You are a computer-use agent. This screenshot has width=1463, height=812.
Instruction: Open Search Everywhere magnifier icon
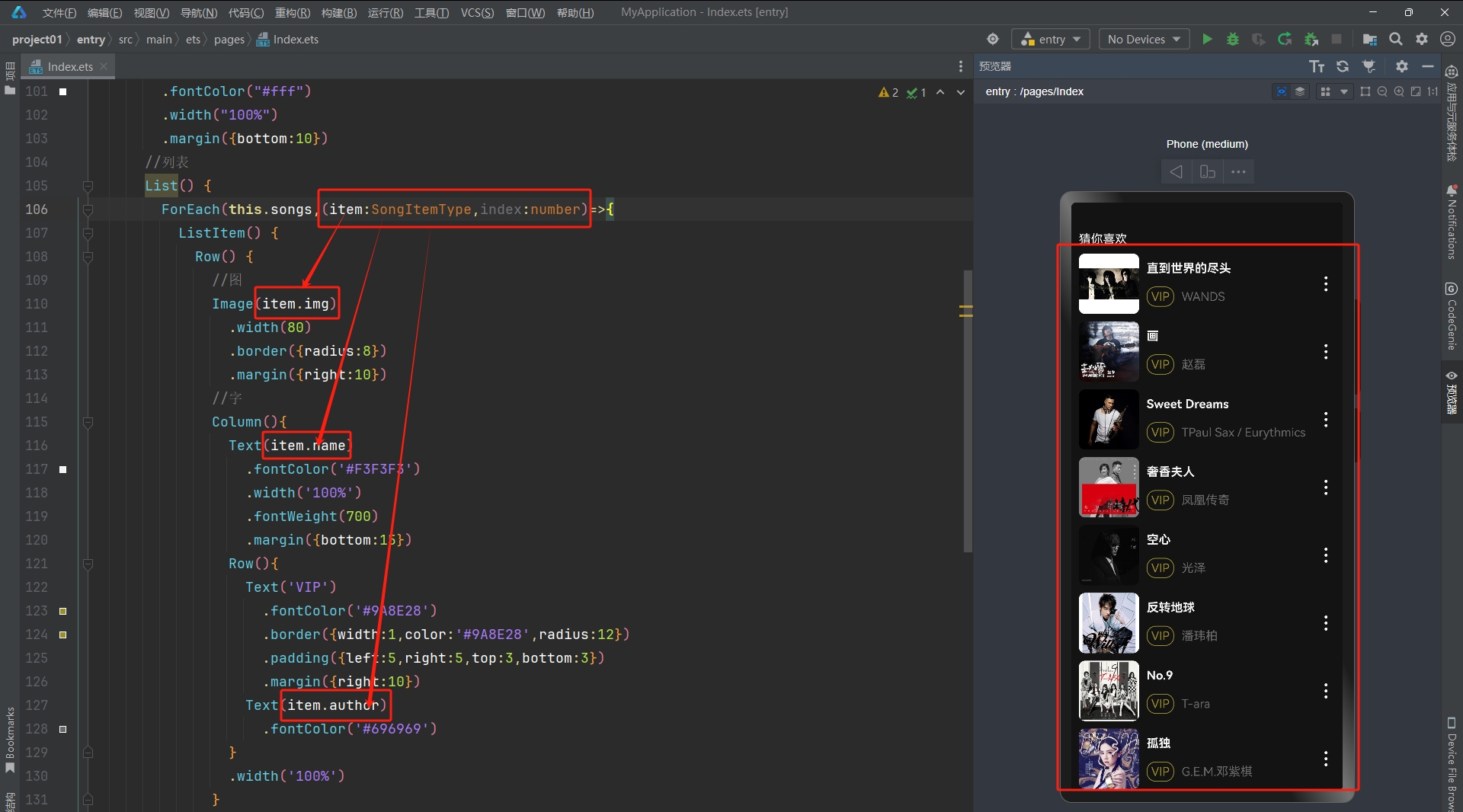(1395, 39)
